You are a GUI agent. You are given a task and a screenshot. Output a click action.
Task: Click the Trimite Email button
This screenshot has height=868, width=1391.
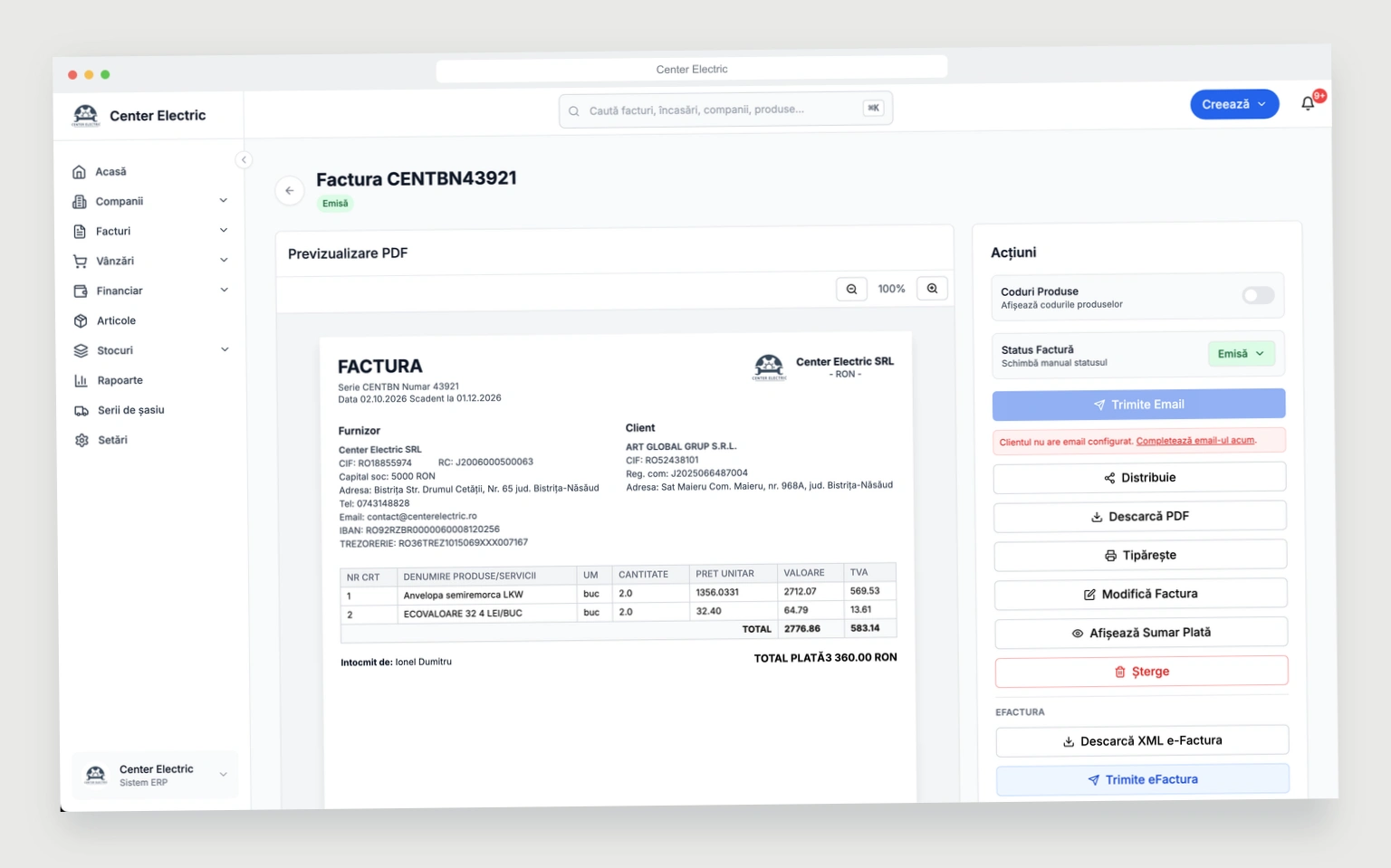tap(1139, 405)
